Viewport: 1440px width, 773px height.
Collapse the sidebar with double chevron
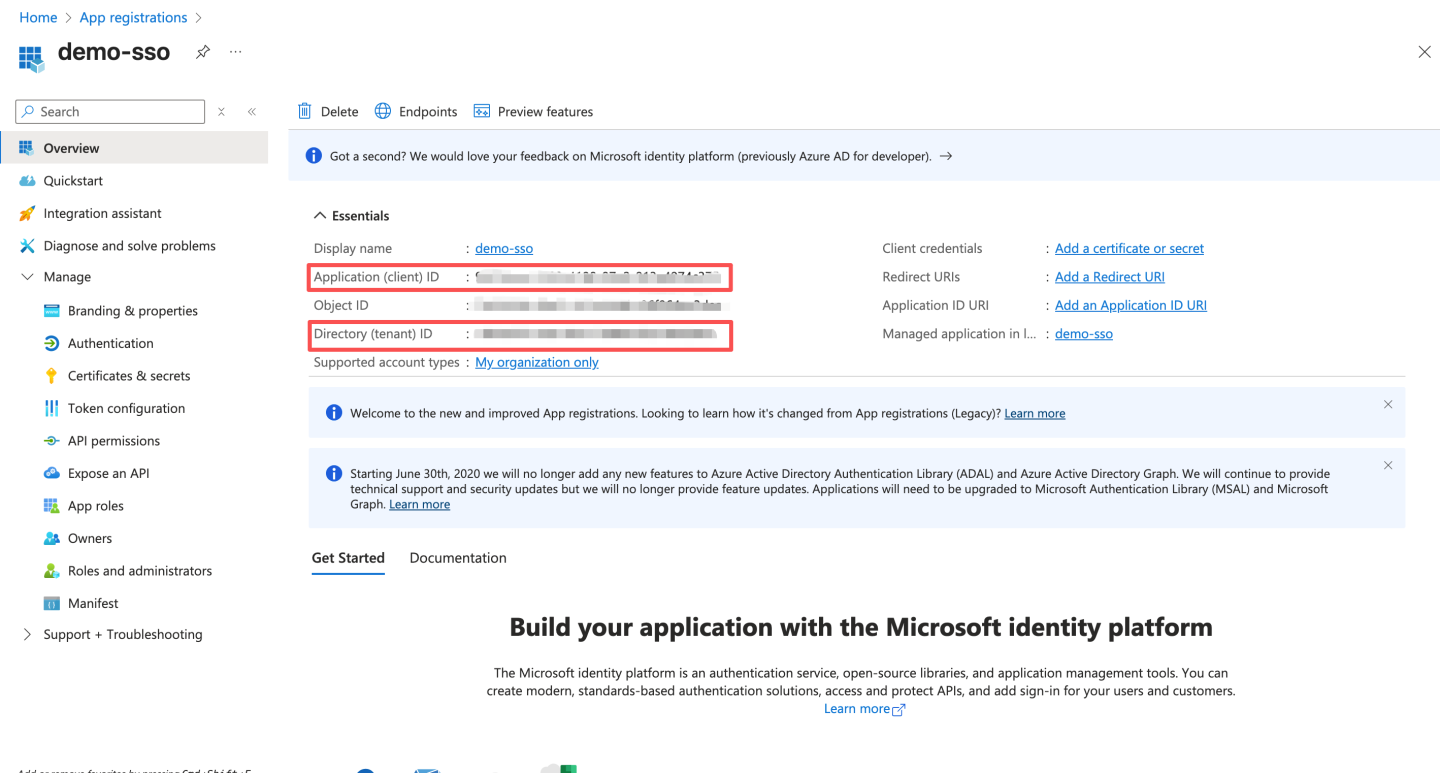(x=252, y=112)
